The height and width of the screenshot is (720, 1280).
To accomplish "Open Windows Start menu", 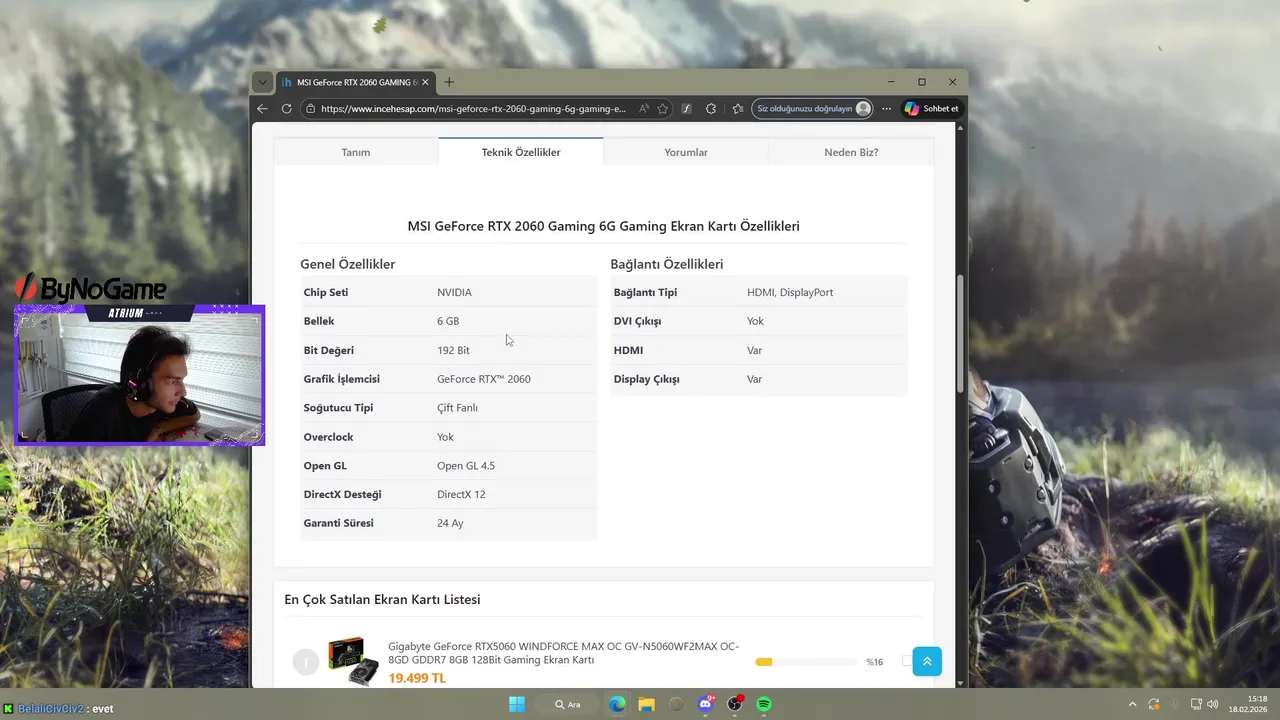I will click(x=517, y=704).
